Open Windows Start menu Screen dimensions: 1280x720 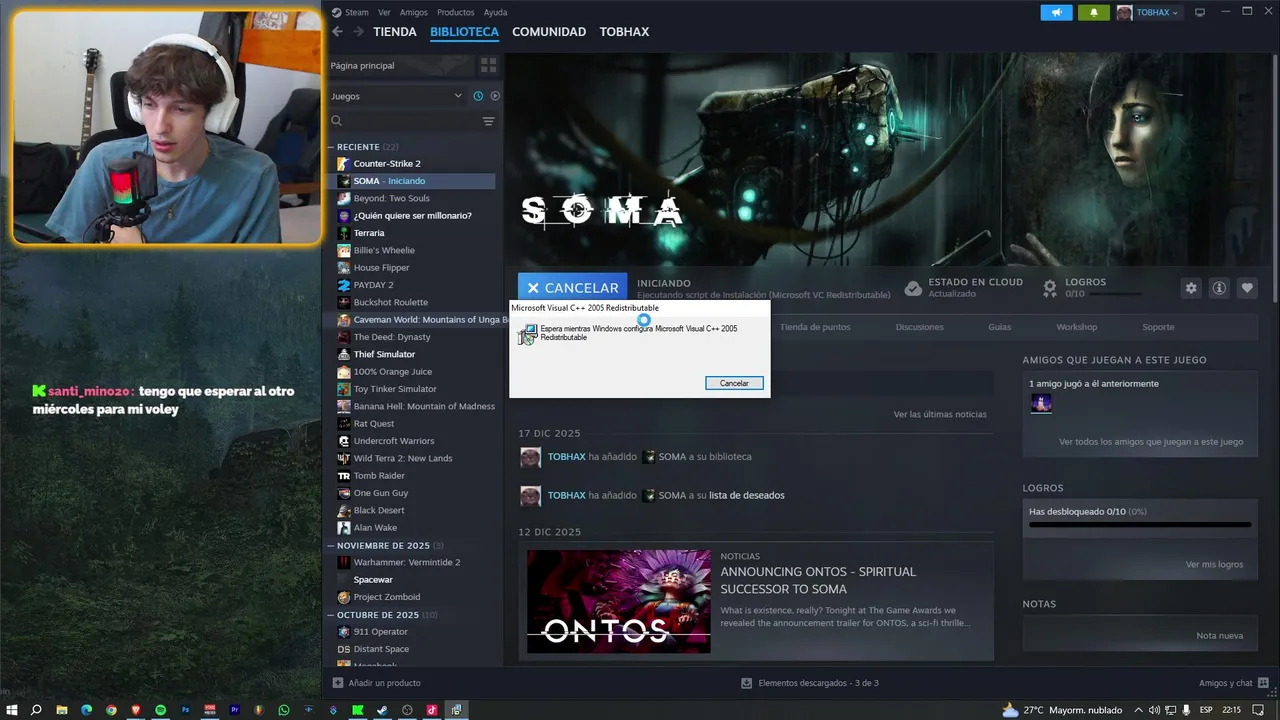[12, 710]
